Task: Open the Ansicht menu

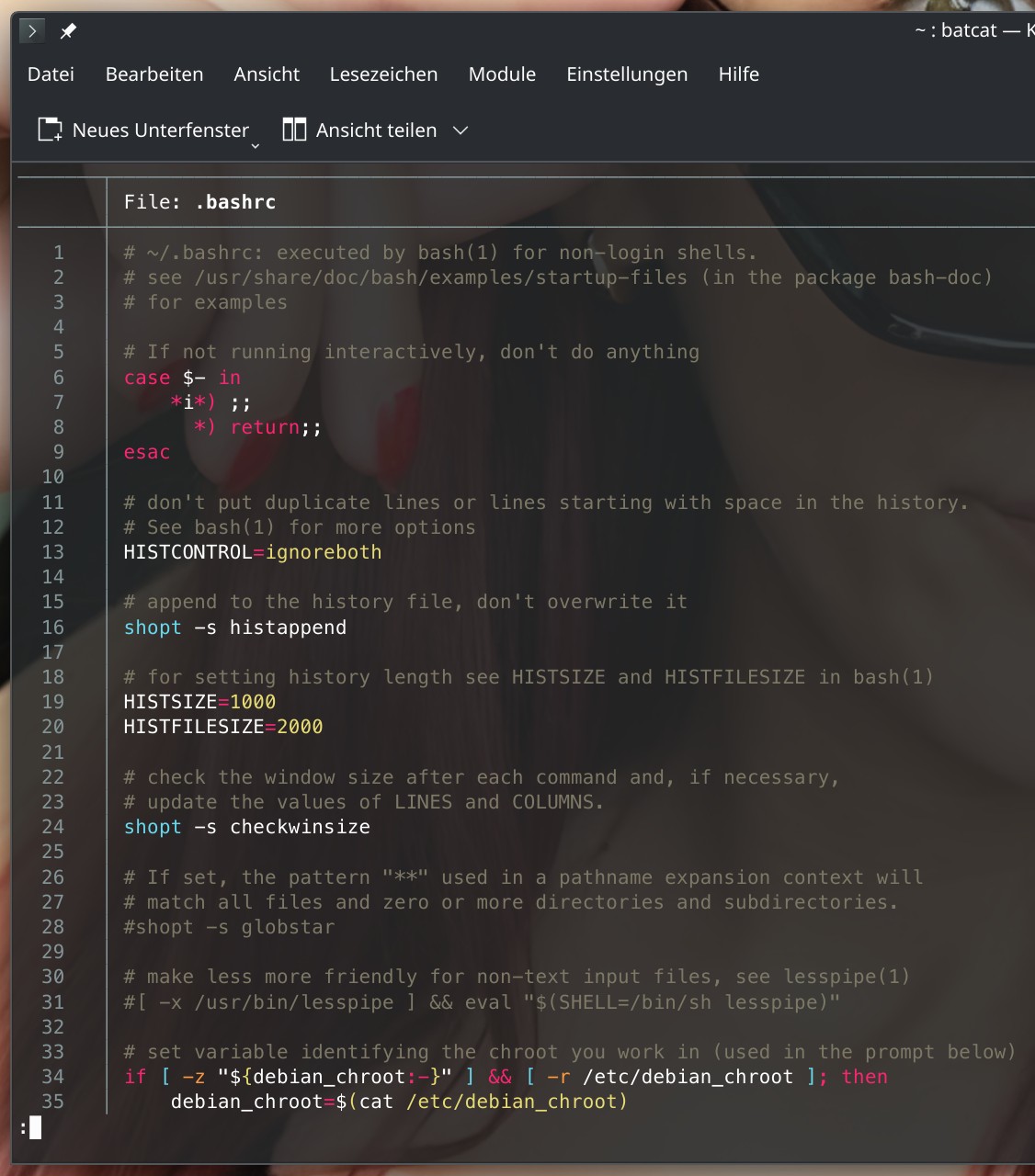Action: [x=267, y=74]
